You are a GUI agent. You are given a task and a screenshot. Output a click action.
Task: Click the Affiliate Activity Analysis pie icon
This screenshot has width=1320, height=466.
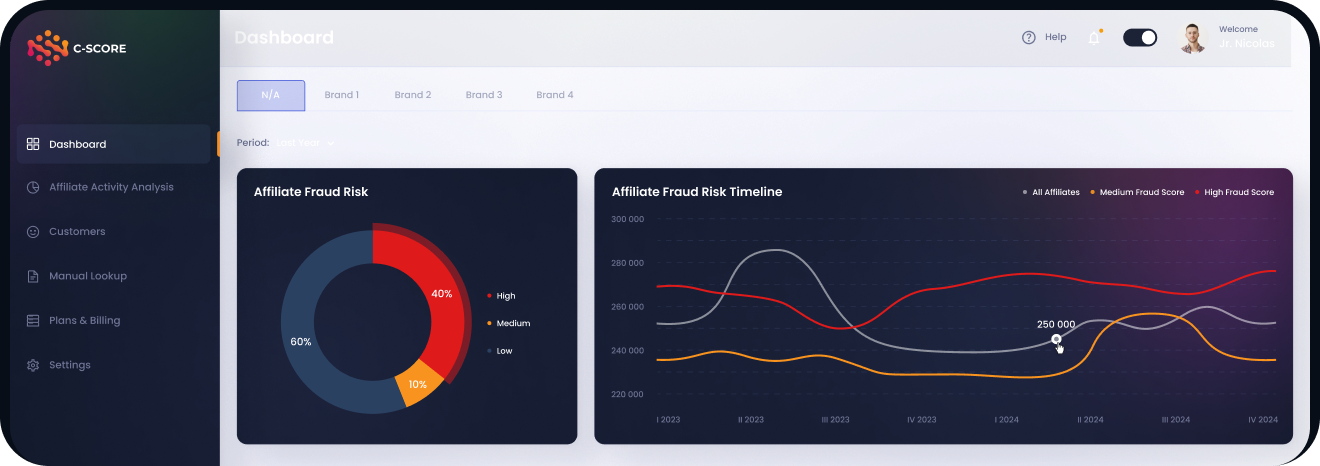tap(33, 187)
